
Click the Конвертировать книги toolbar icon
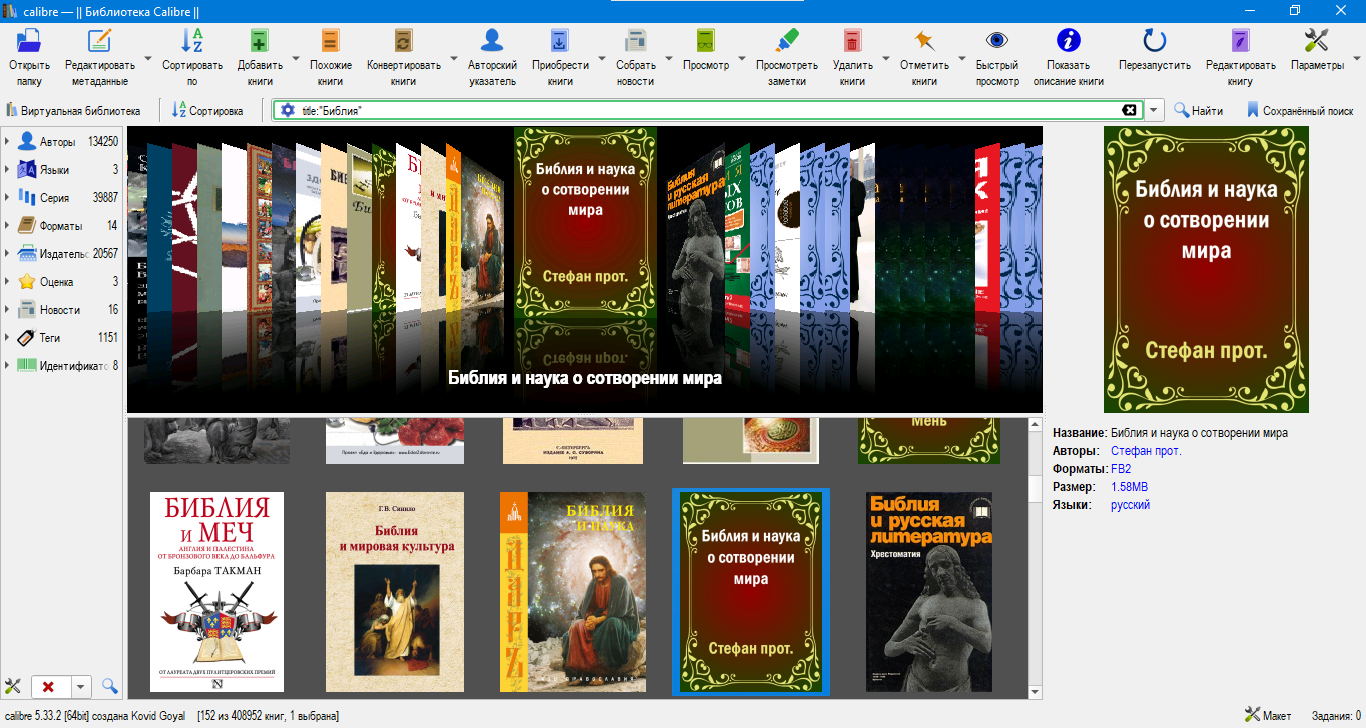[x=404, y=41]
